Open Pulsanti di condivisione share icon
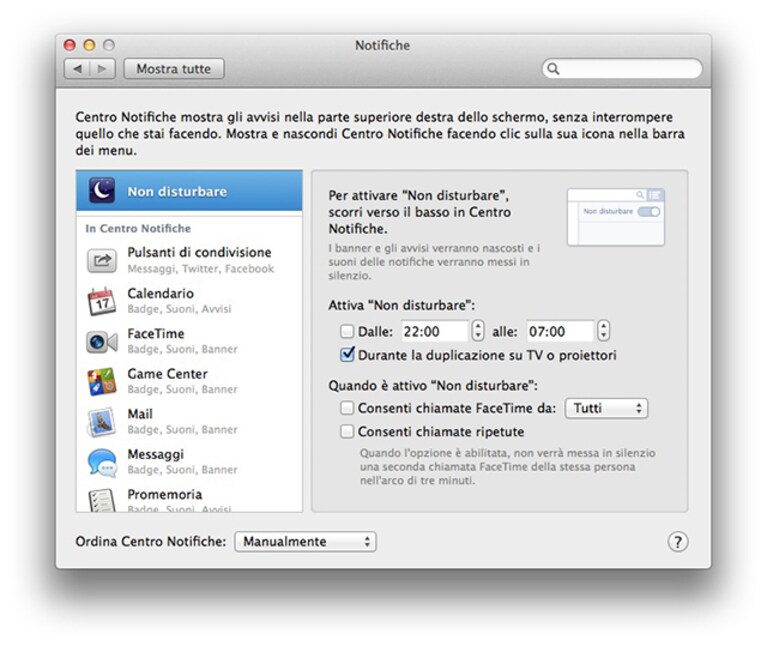Screen dimensions: 767x646 tap(102, 260)
